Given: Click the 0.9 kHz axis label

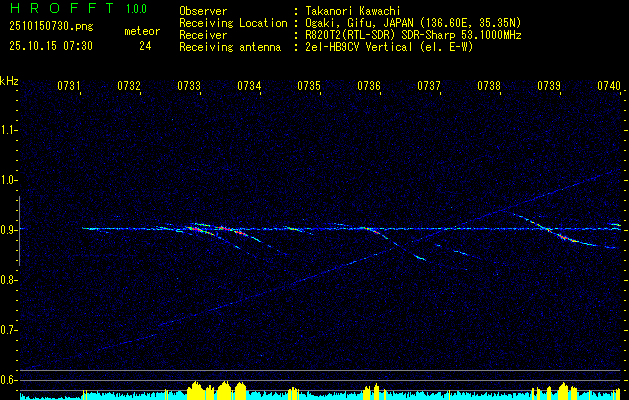Looking at the screenshot, I should click(x=7, y=230).
